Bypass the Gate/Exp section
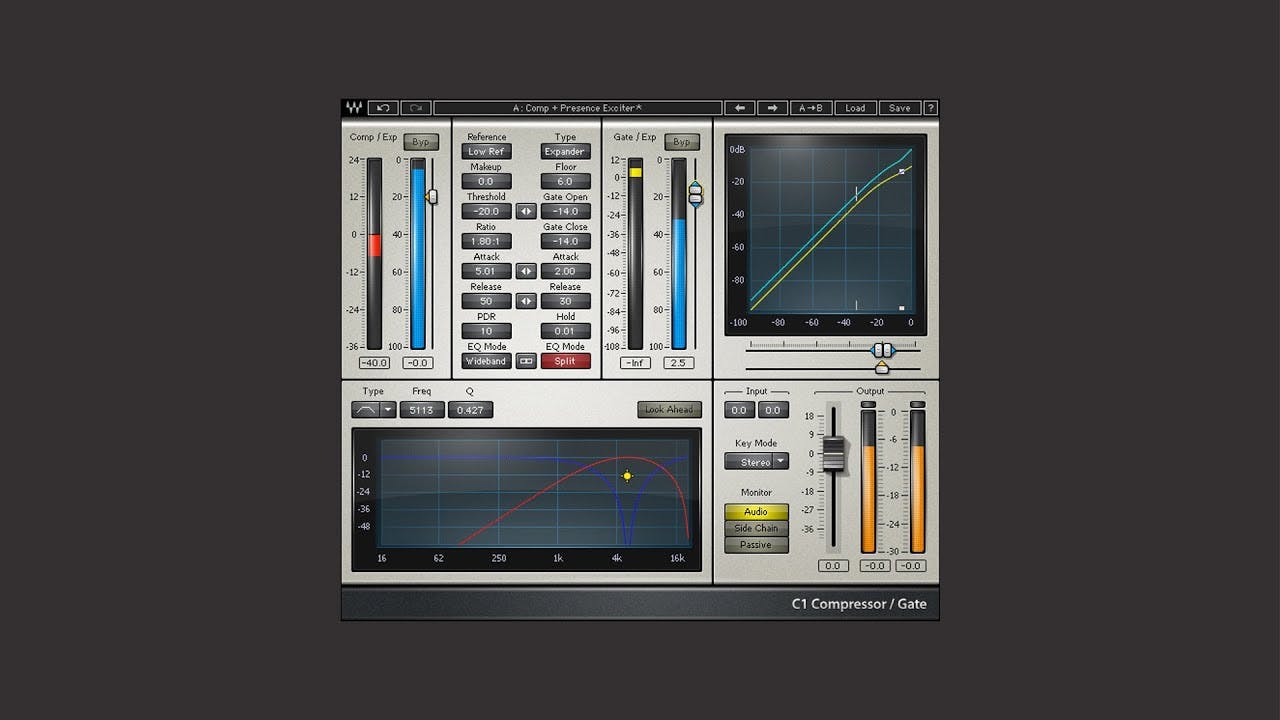 point(682,141)
